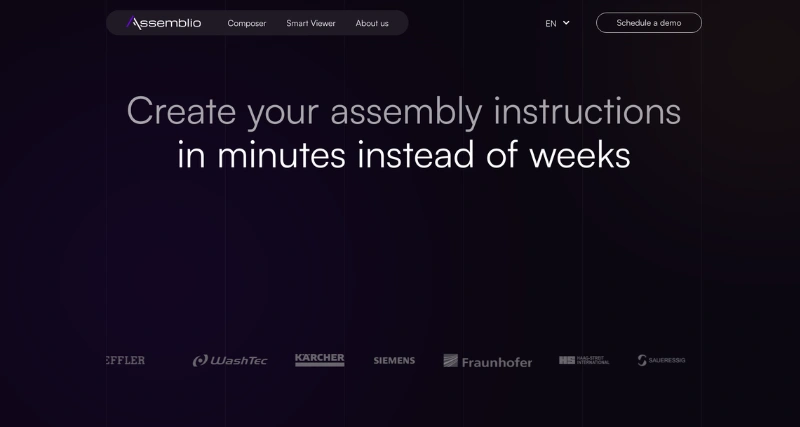Click the WashTec logo
Image resolution: width=800 pixels, height=427 pixels.
[x=230, y=361]
